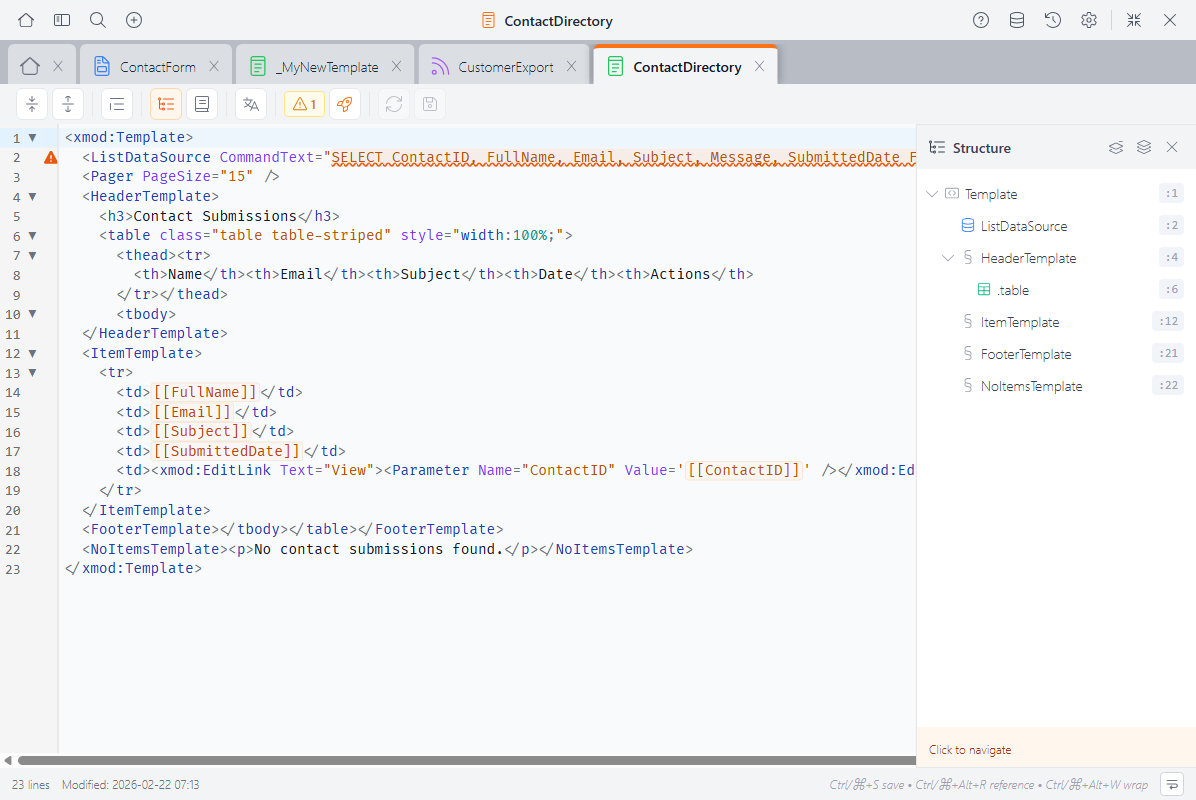Click the warning triangle on line 2
Screen dimensions: 1196x800
[50, 158]
